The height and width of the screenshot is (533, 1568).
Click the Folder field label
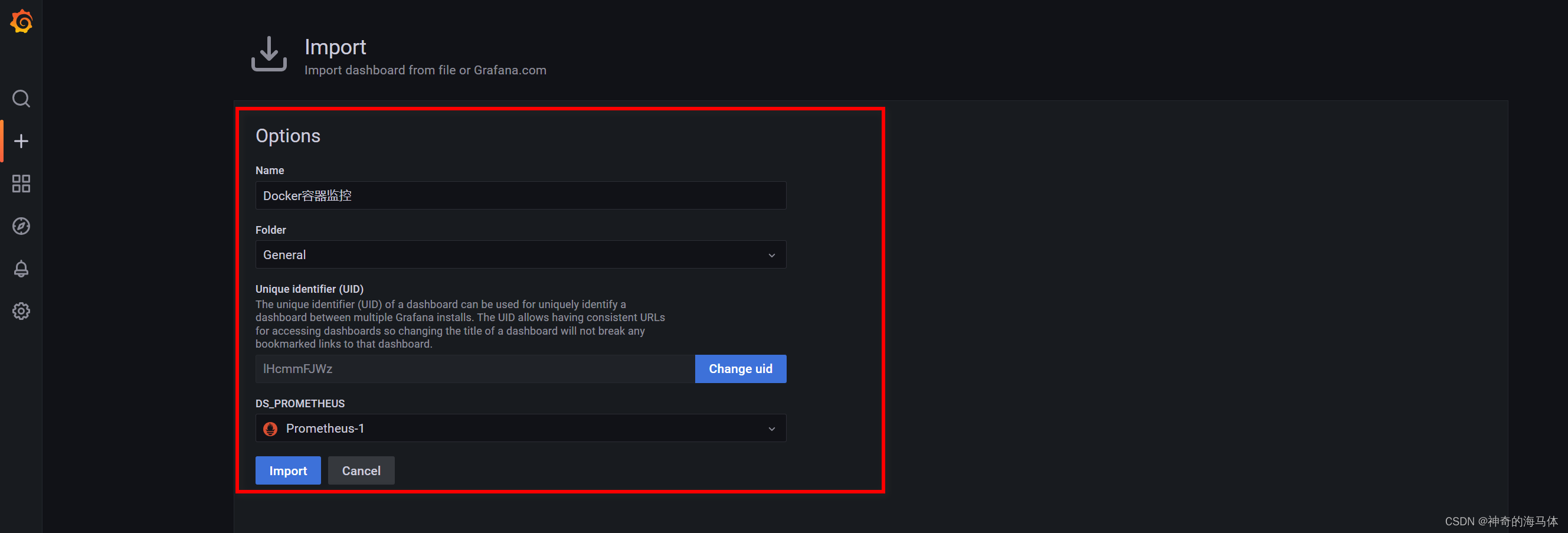pyautogui.click(x=271, y=230)
